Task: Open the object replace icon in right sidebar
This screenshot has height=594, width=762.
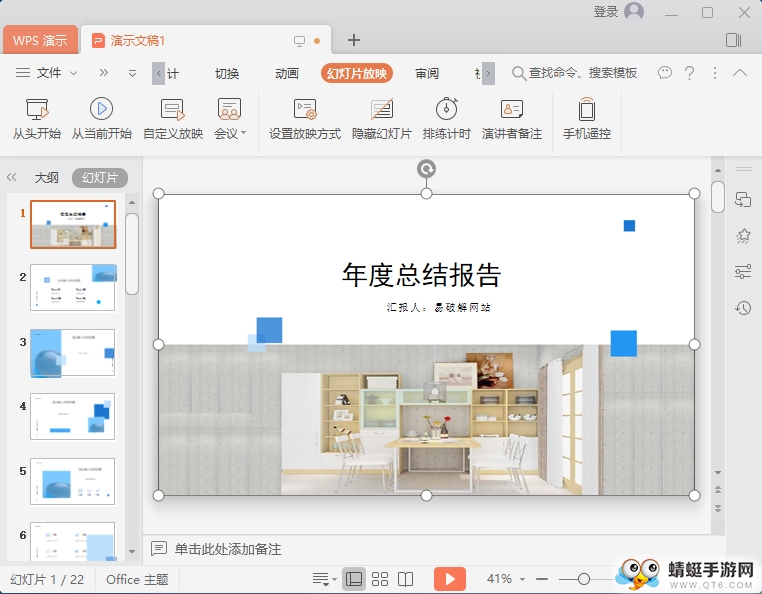Action: coord(743,200)
